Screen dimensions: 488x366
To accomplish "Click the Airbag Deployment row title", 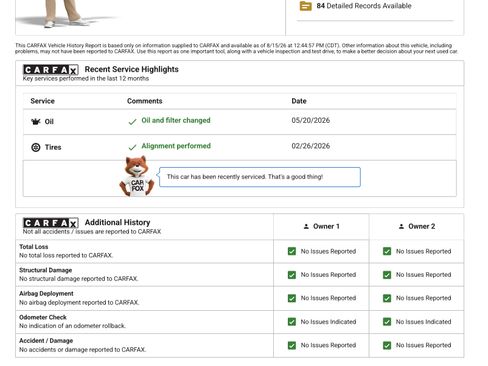I will tap(46, 294).
